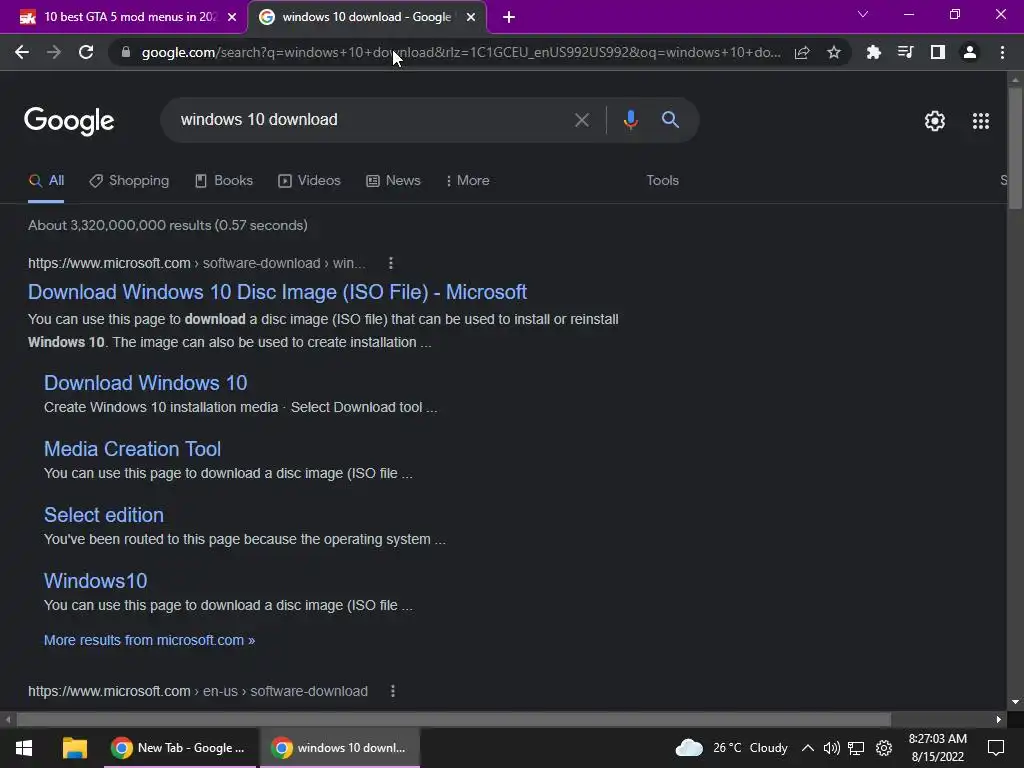Click the scroll right arrow
Screen dimensions: 1024x768
point(999,720)
